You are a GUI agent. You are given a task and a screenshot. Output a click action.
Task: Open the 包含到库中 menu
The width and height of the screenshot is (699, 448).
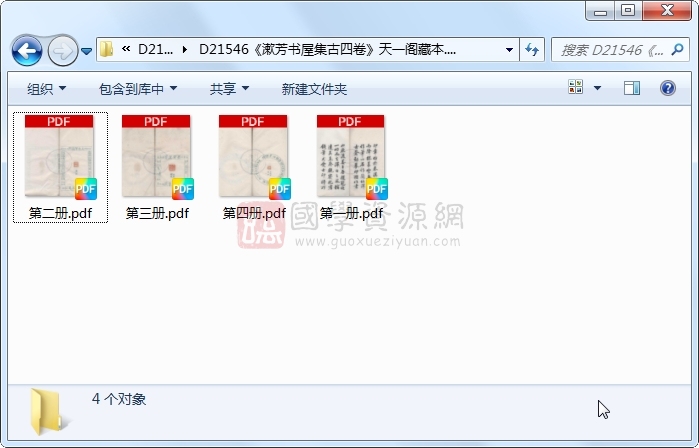coord(137,89)
